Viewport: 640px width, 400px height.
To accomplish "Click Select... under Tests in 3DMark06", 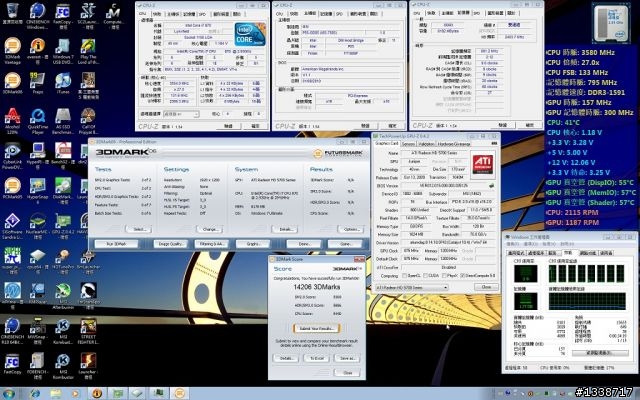I will (139, 229).
